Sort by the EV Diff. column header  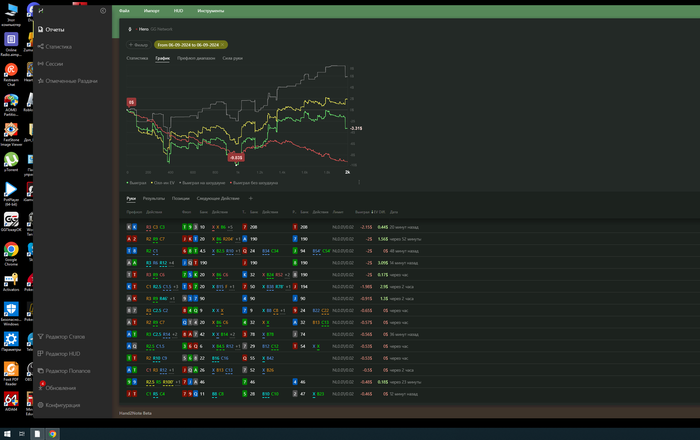[x=380, y=212]
